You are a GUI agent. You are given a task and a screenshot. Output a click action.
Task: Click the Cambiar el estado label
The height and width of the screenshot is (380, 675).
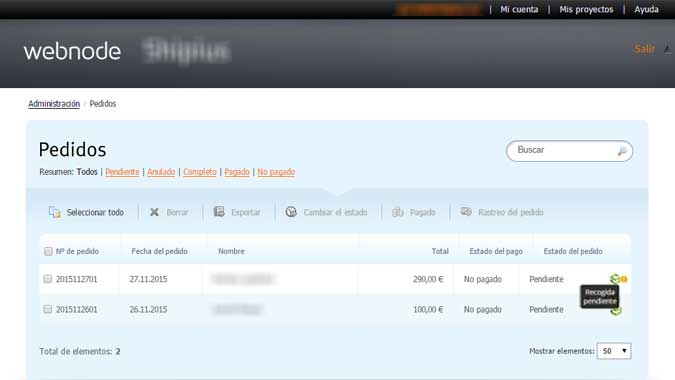coord(335,212)
